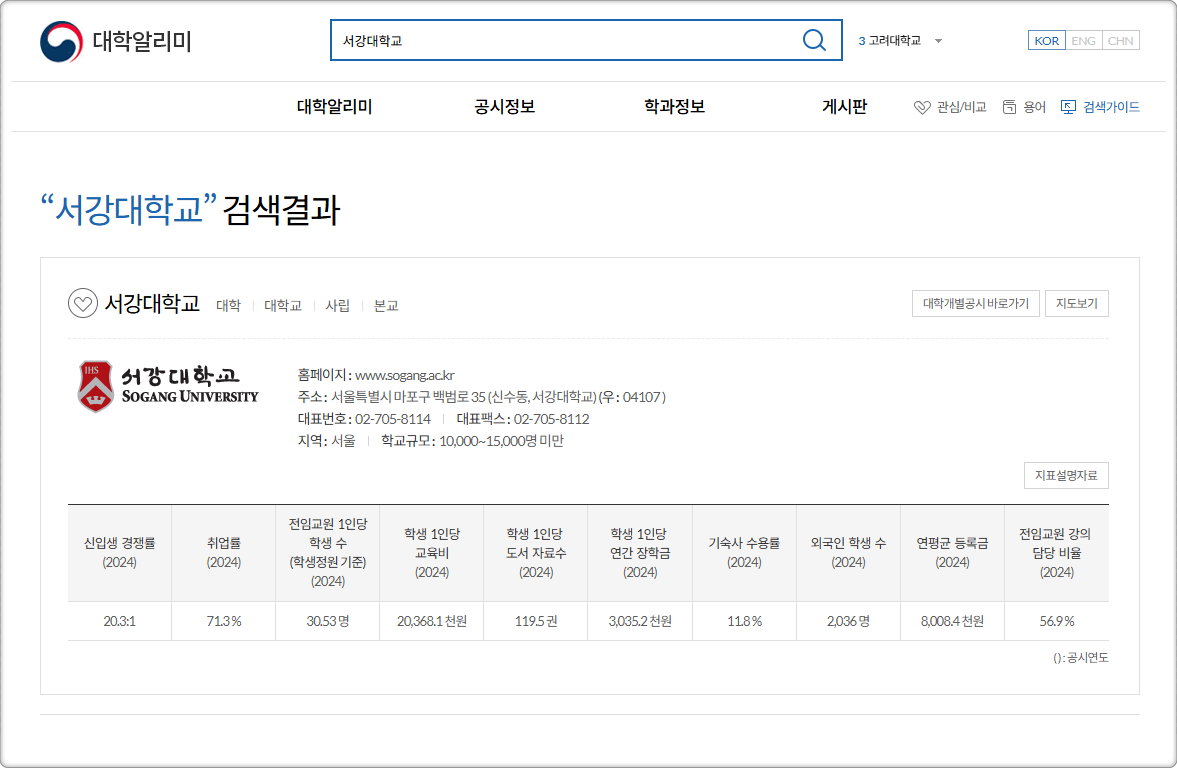
Task: Click the 외국인 학생 수 header
Action: click(848, 553)
